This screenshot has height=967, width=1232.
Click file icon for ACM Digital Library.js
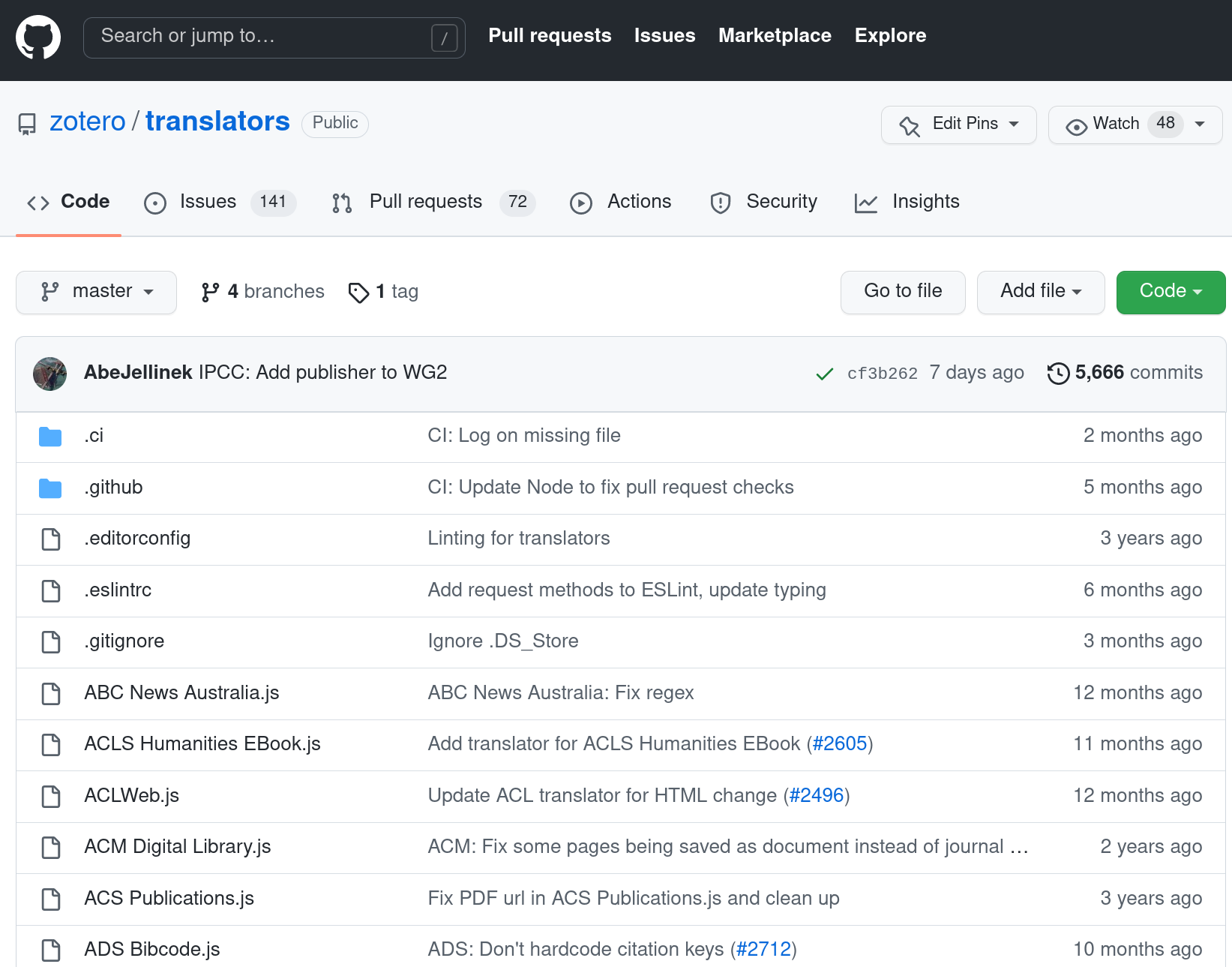[51, 848]
